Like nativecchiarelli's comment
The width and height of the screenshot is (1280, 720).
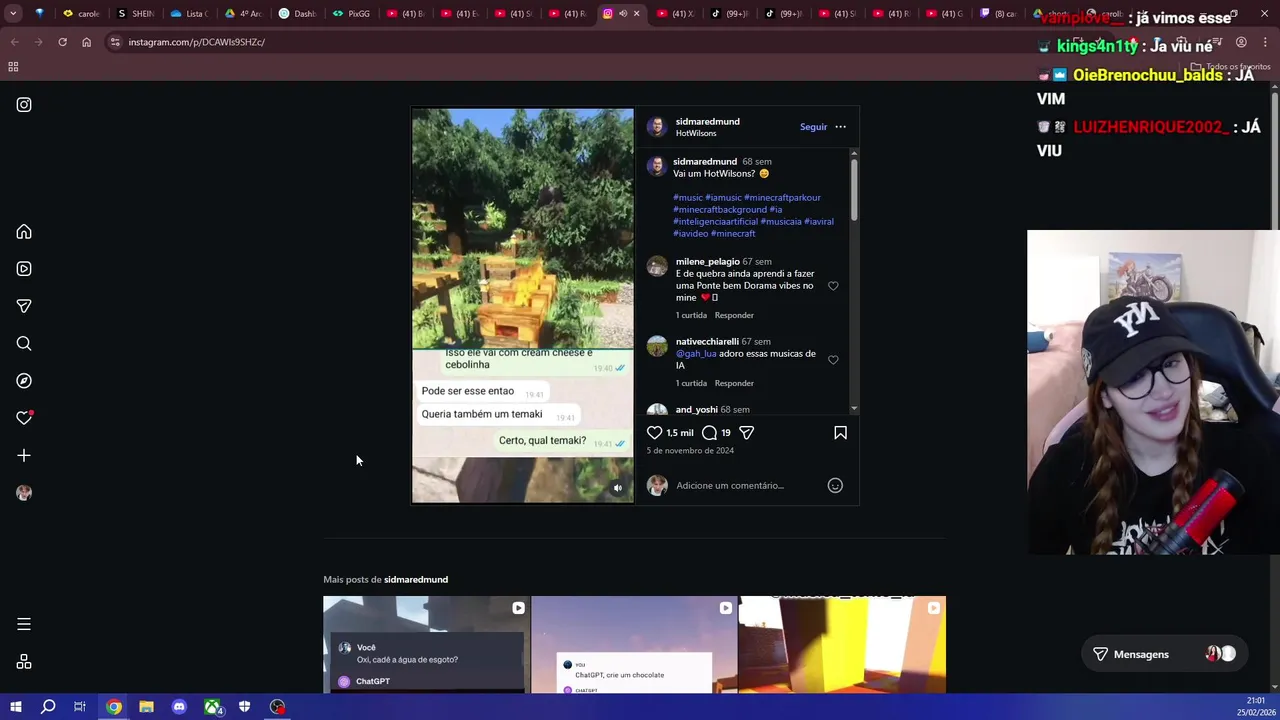[833, 360]
